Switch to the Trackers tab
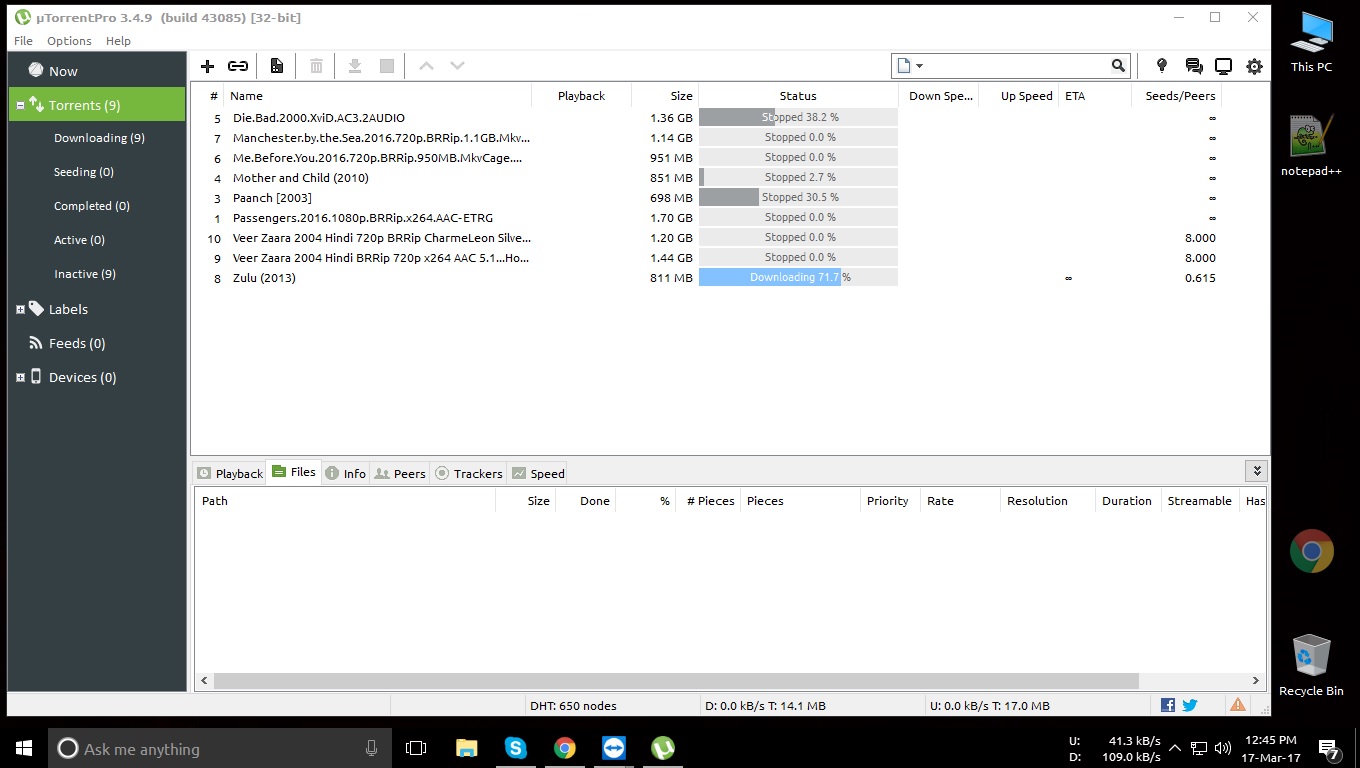The width and height of the screenshot is (1360, 768). [x=469, y=474]
